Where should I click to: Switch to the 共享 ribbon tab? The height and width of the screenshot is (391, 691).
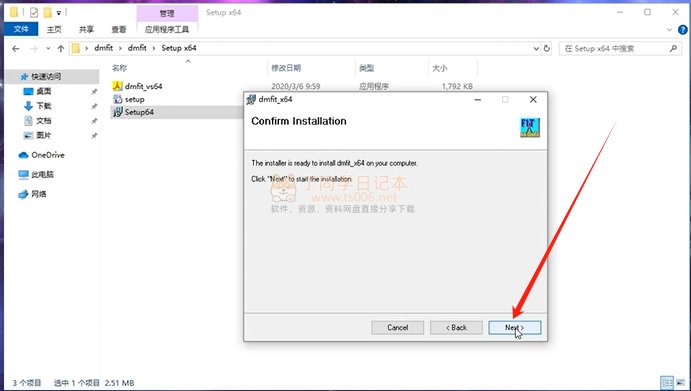click(86, 29)
